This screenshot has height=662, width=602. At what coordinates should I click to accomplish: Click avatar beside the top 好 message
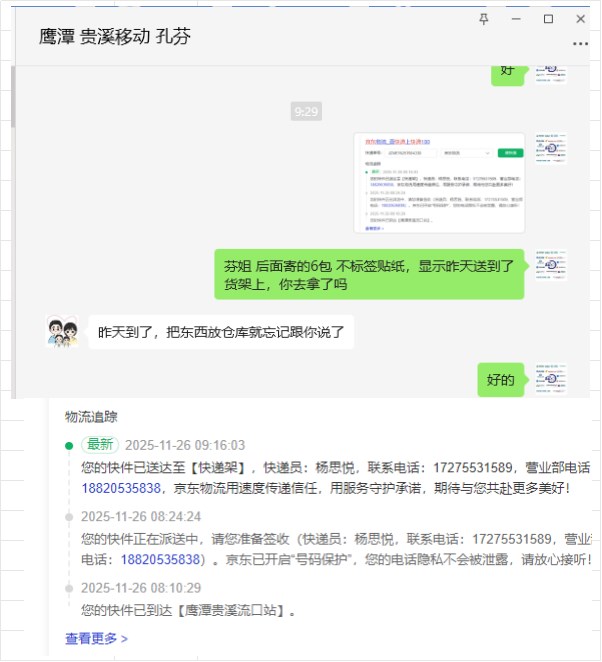pyautogui.click(x=551, y=74)
